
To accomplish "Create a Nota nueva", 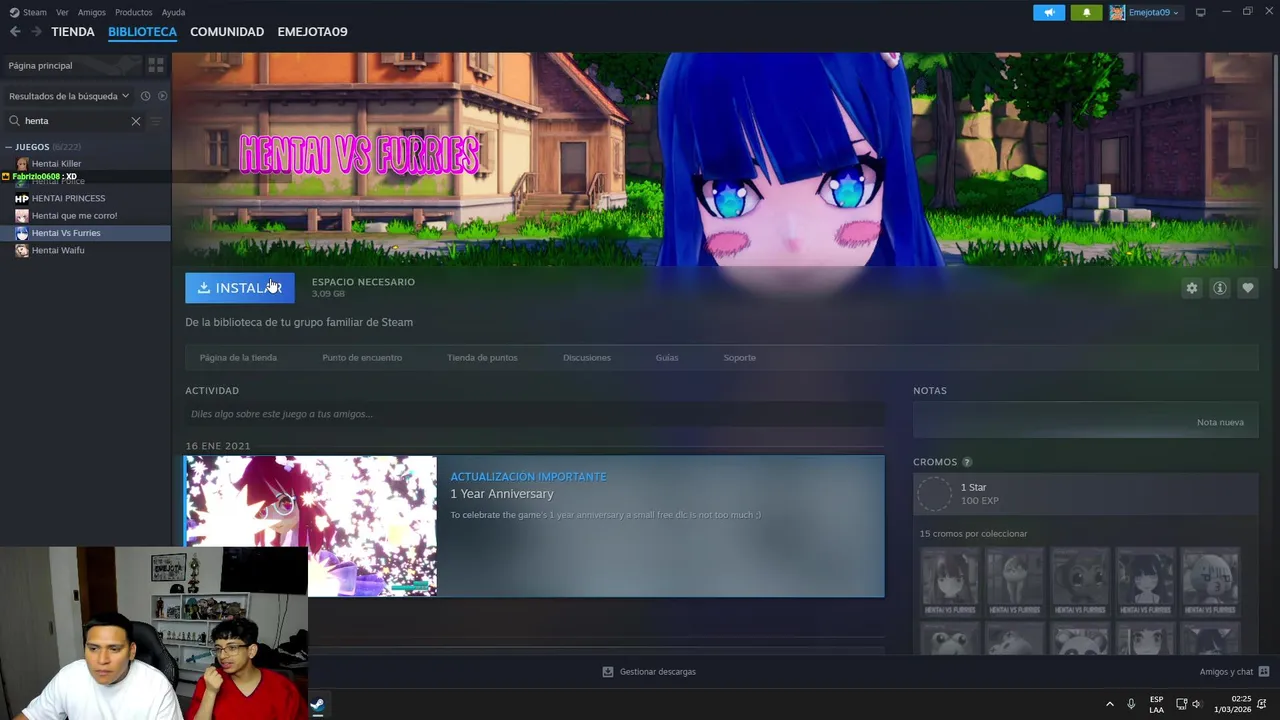I will coord(1220,422).
